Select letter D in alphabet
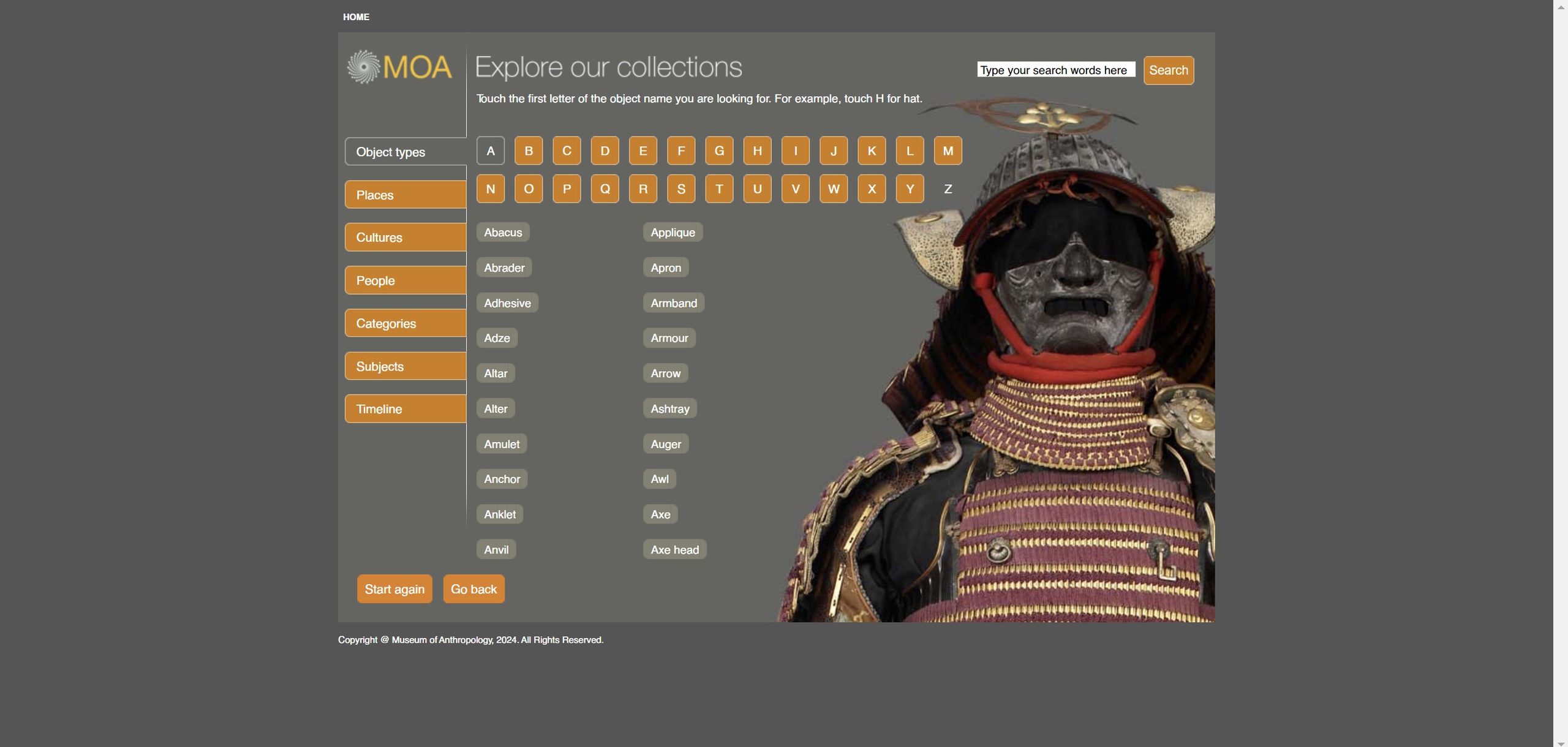 [605, 151]
